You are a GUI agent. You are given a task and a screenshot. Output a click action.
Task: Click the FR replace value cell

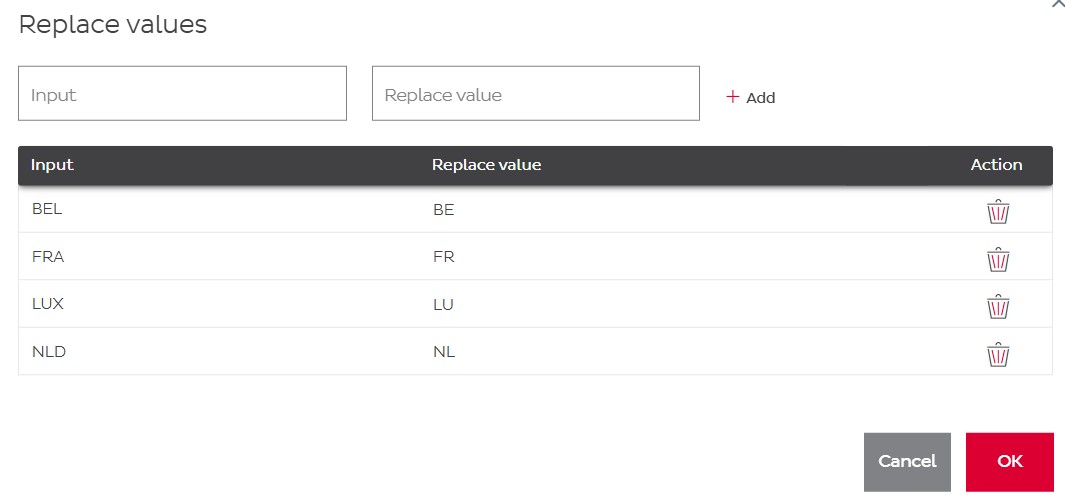coord(444,257)
